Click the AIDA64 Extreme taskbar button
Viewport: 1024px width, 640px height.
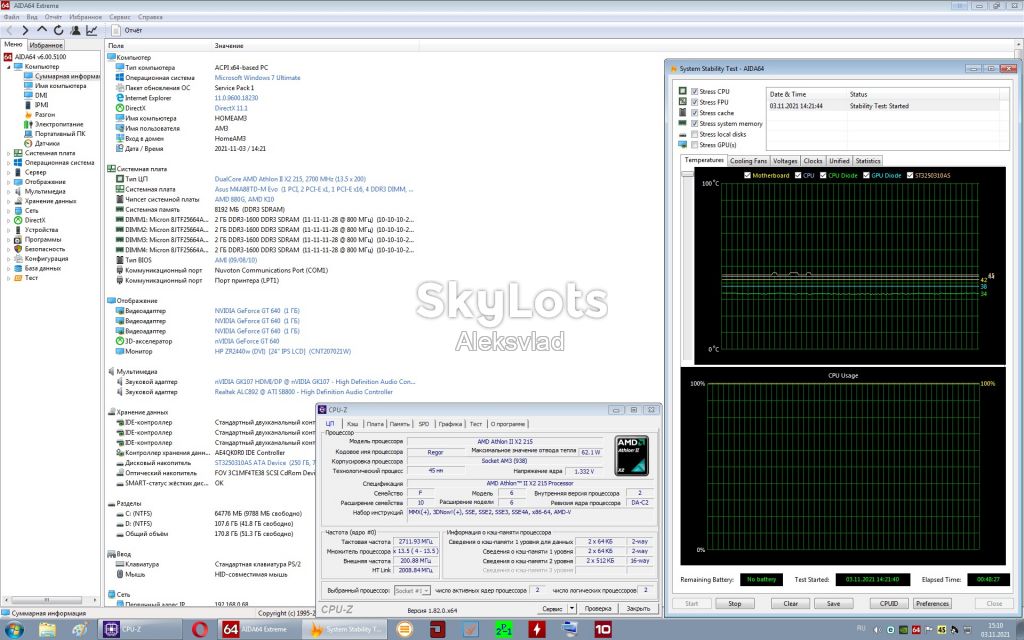(259, 630)
